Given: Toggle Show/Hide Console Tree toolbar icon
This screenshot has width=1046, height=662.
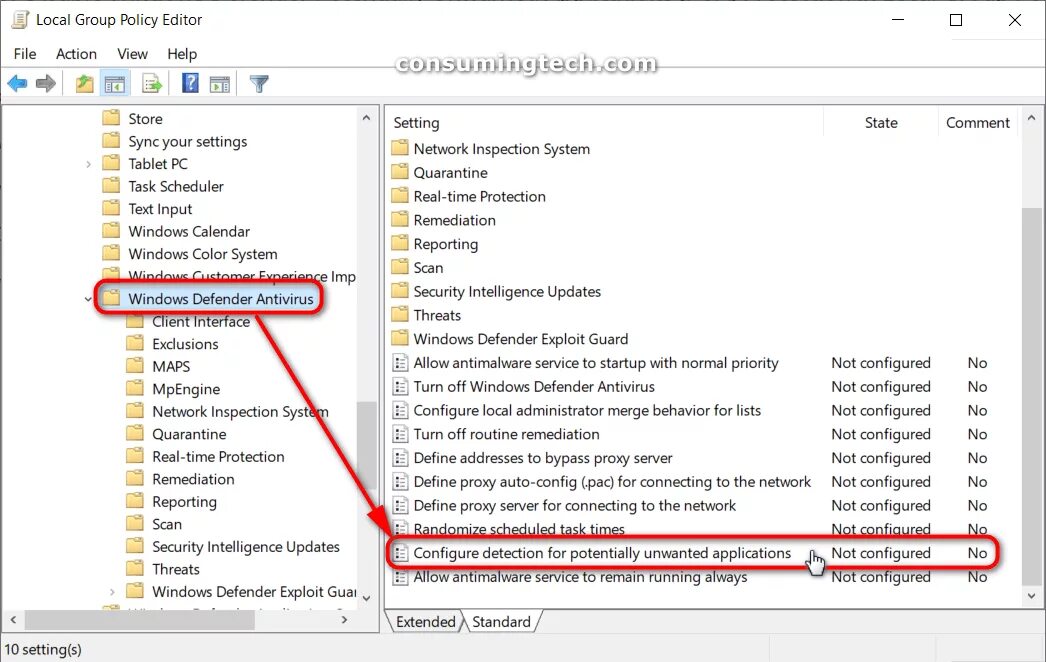Looking at the screenshot, I should [115, 84].
